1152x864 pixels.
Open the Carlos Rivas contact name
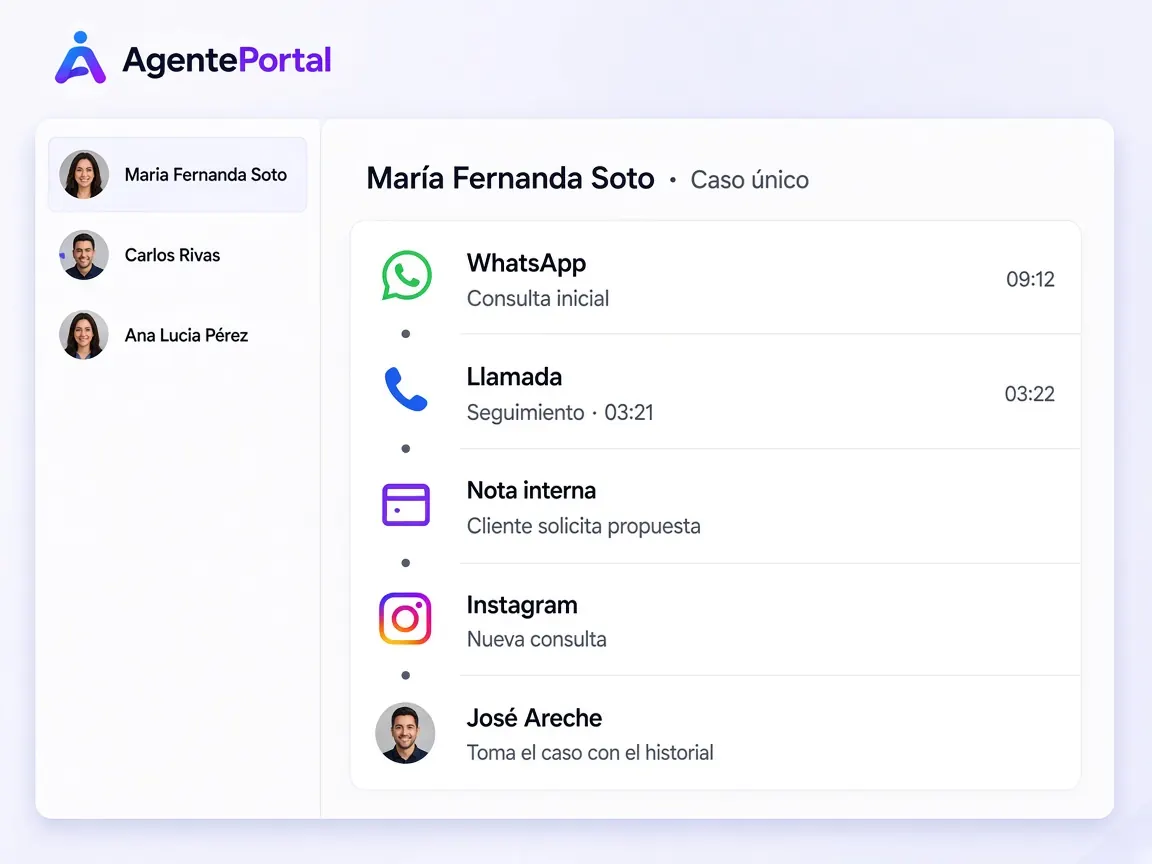click(173, 255)
